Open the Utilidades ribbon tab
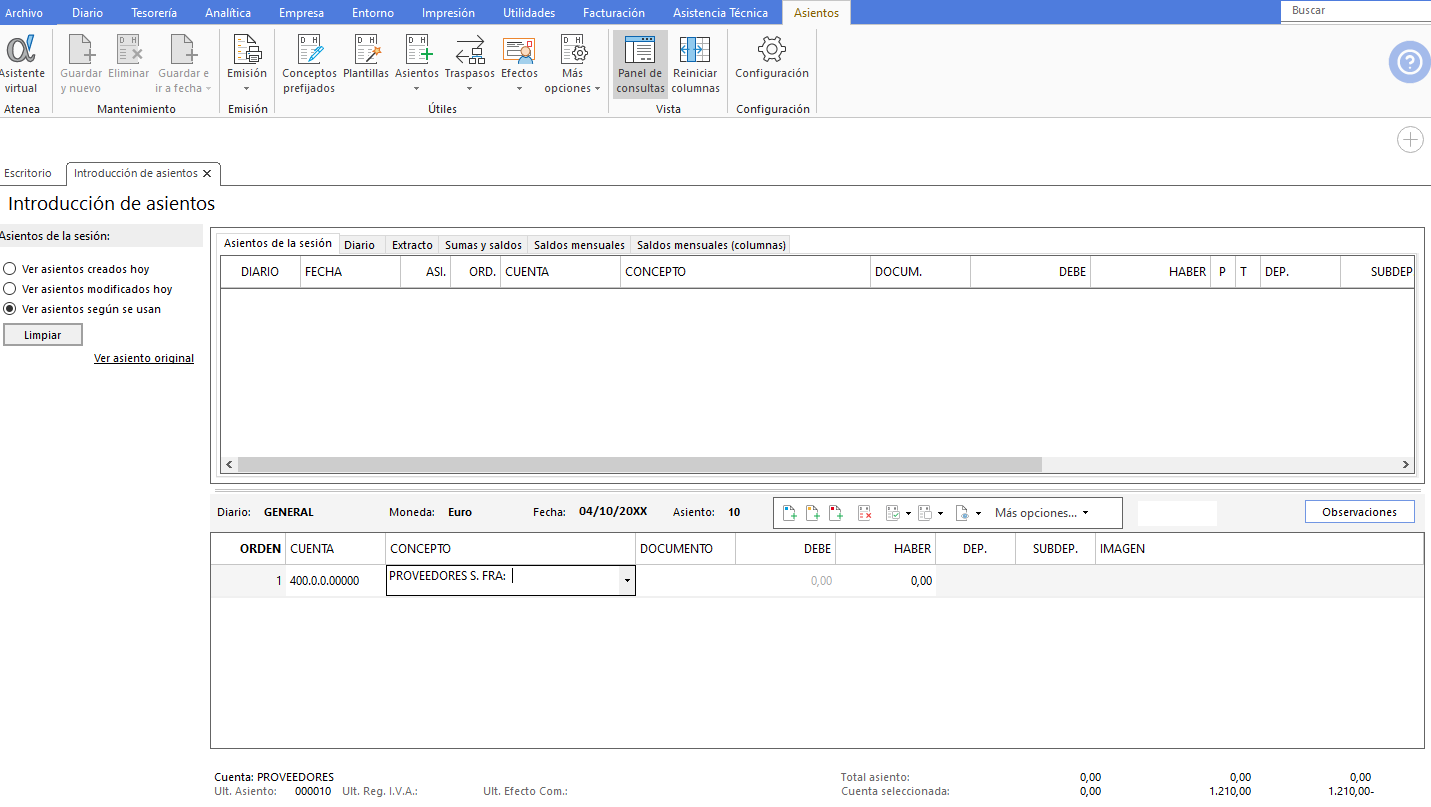The image size is (1431, 807). pos(529,13)
